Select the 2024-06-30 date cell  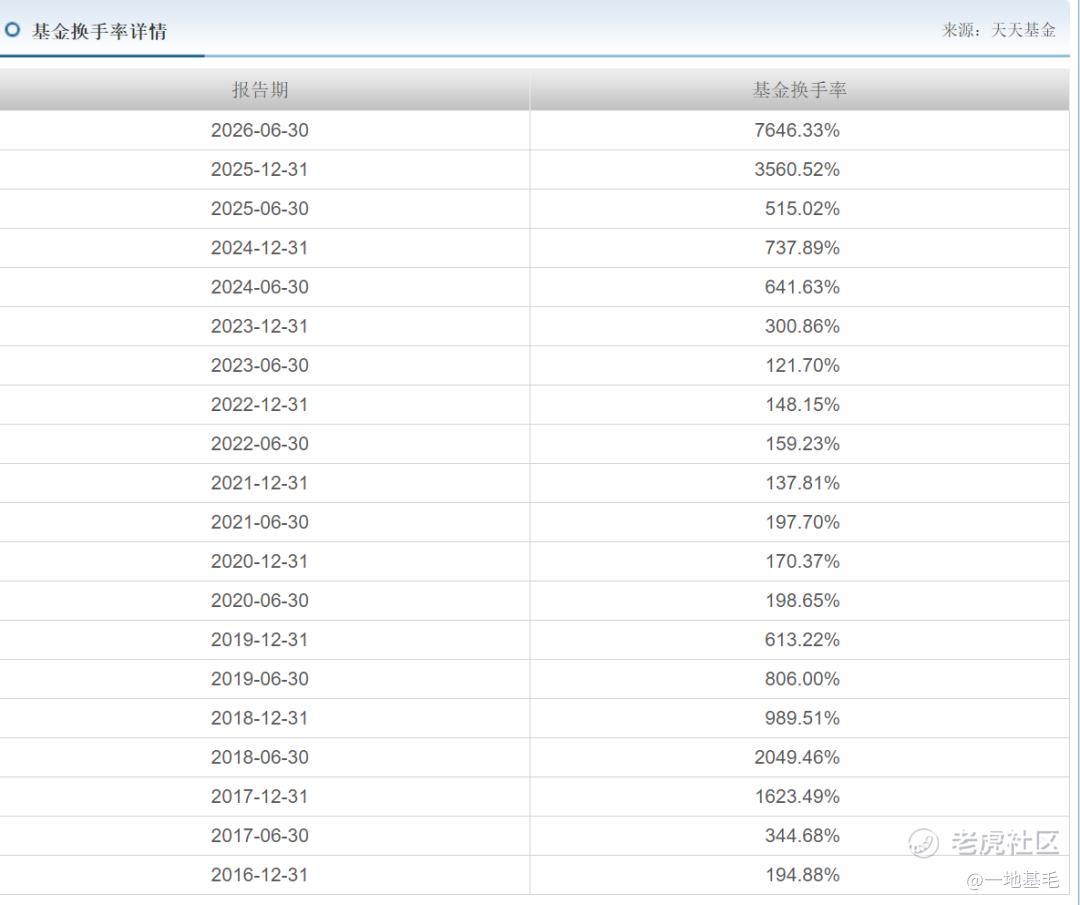coord(260,287)
